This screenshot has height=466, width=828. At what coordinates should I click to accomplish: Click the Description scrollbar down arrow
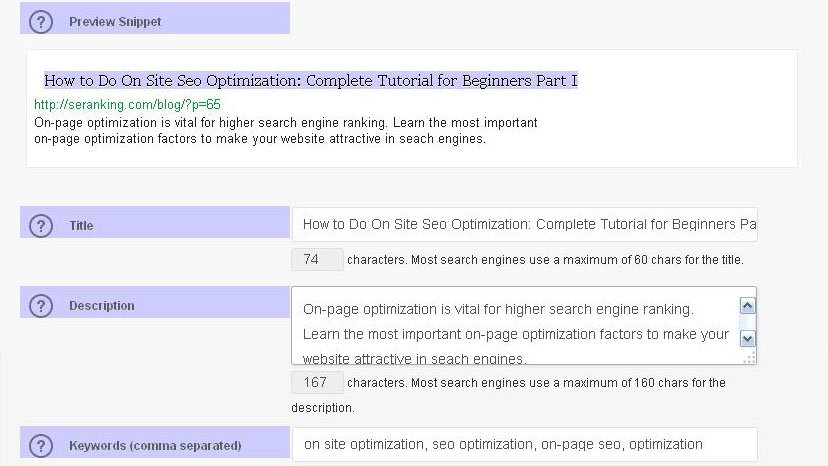(747, 339)
